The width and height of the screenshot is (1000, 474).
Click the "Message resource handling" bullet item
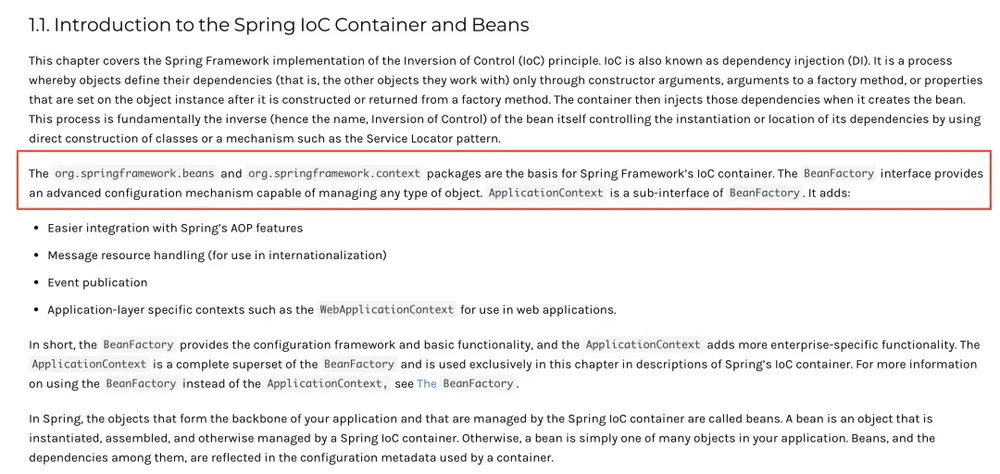click(x=217, y=255)
